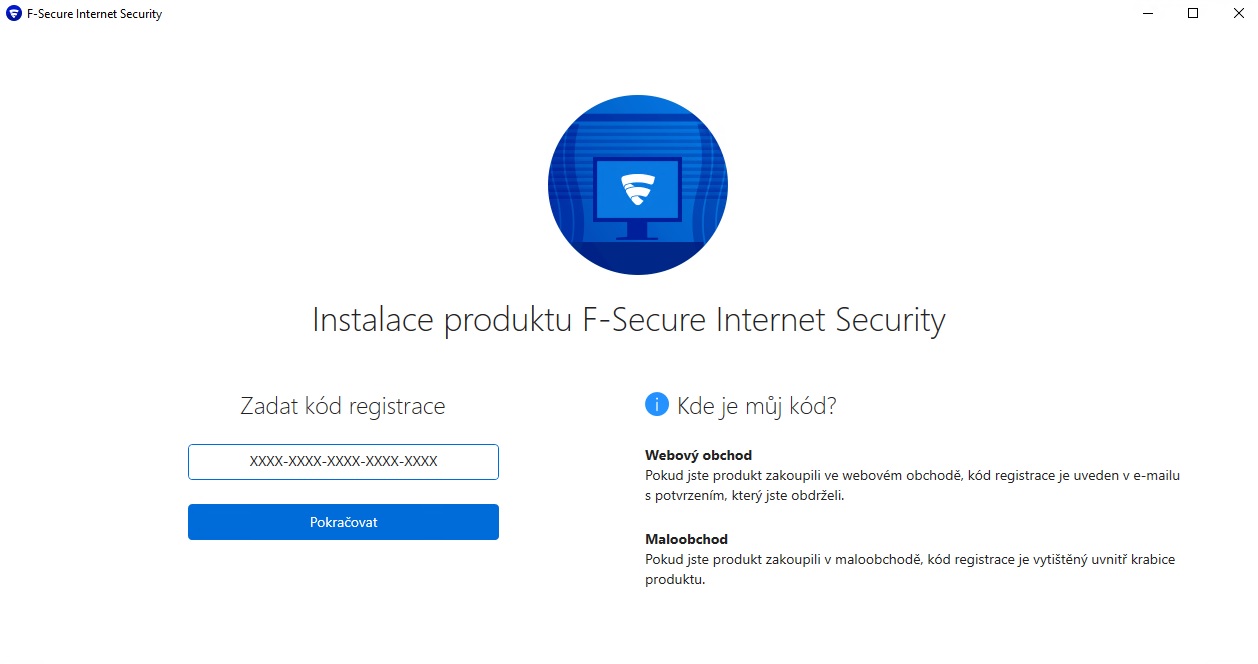Close the F-Secure Internet Security window

point(1236,14)
